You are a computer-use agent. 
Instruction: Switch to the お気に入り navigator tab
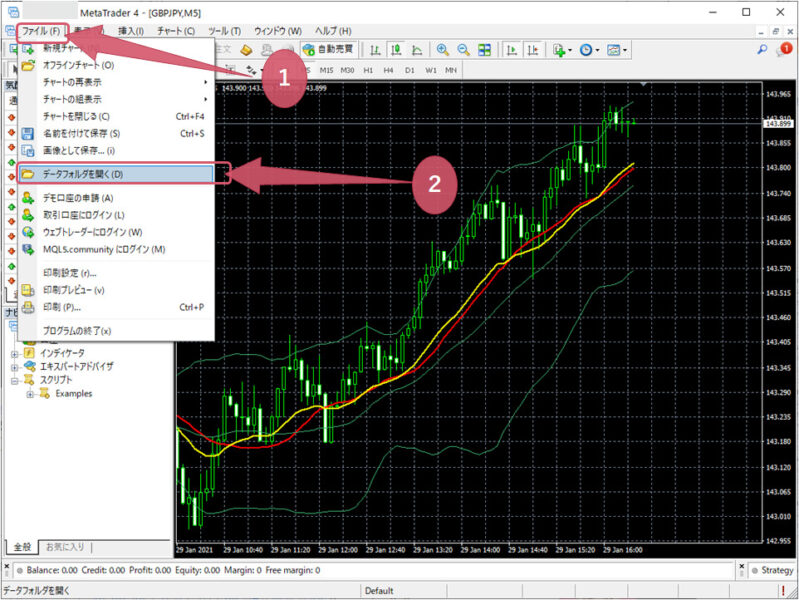coord(65,547)
